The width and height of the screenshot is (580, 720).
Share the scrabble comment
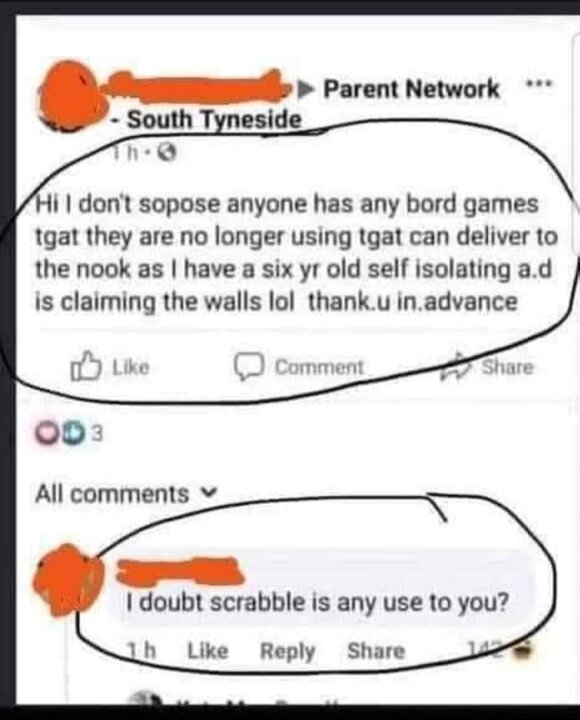pos(376,651)
